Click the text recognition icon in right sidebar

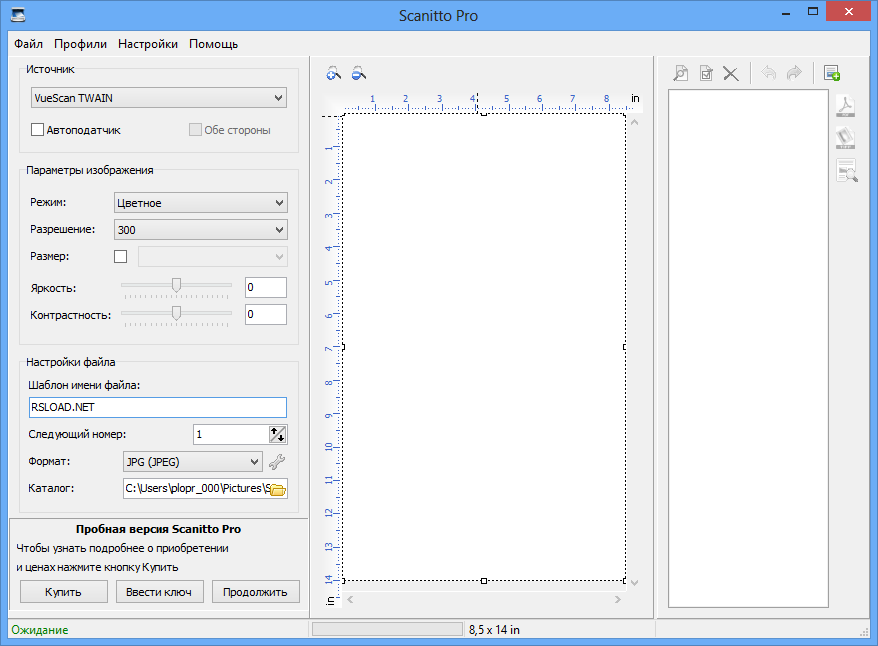(x=846, y=171)
